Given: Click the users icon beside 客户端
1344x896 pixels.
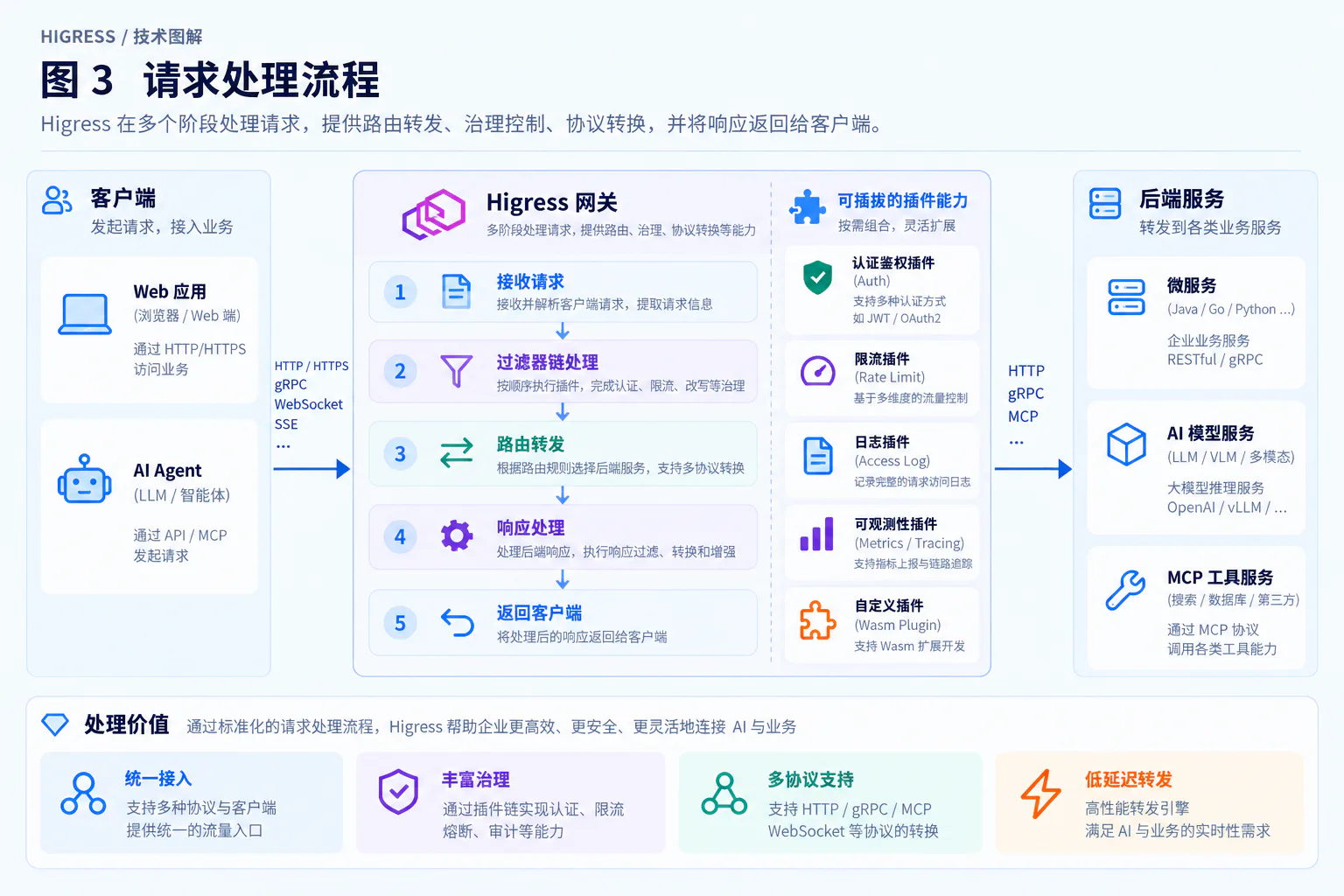Looking at the screenshot, I should pyautogui.click(x=57, y=200).
